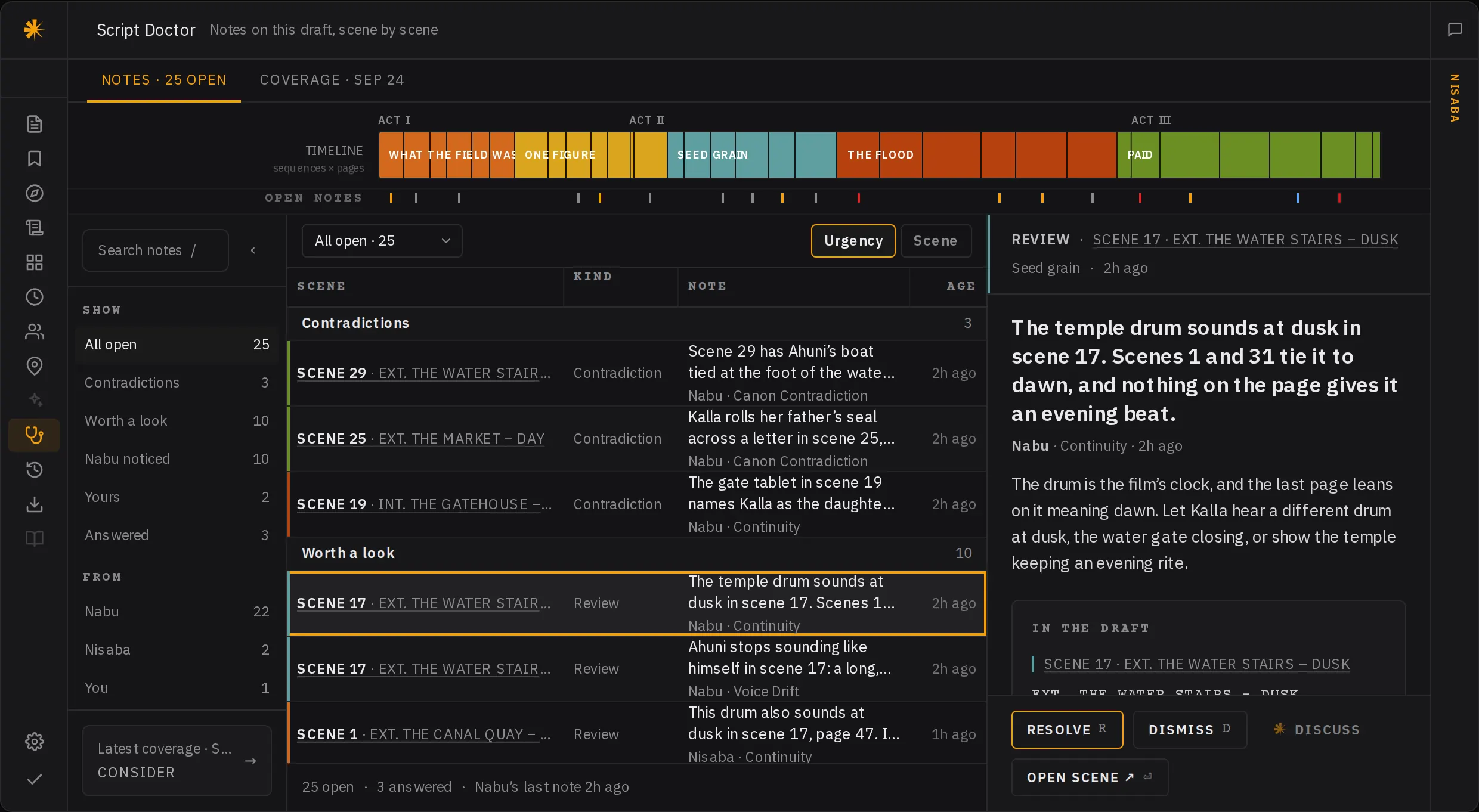Select the stethoscope Script Doctor icon
The image size is (1479, 812).
tap(34, 435)
